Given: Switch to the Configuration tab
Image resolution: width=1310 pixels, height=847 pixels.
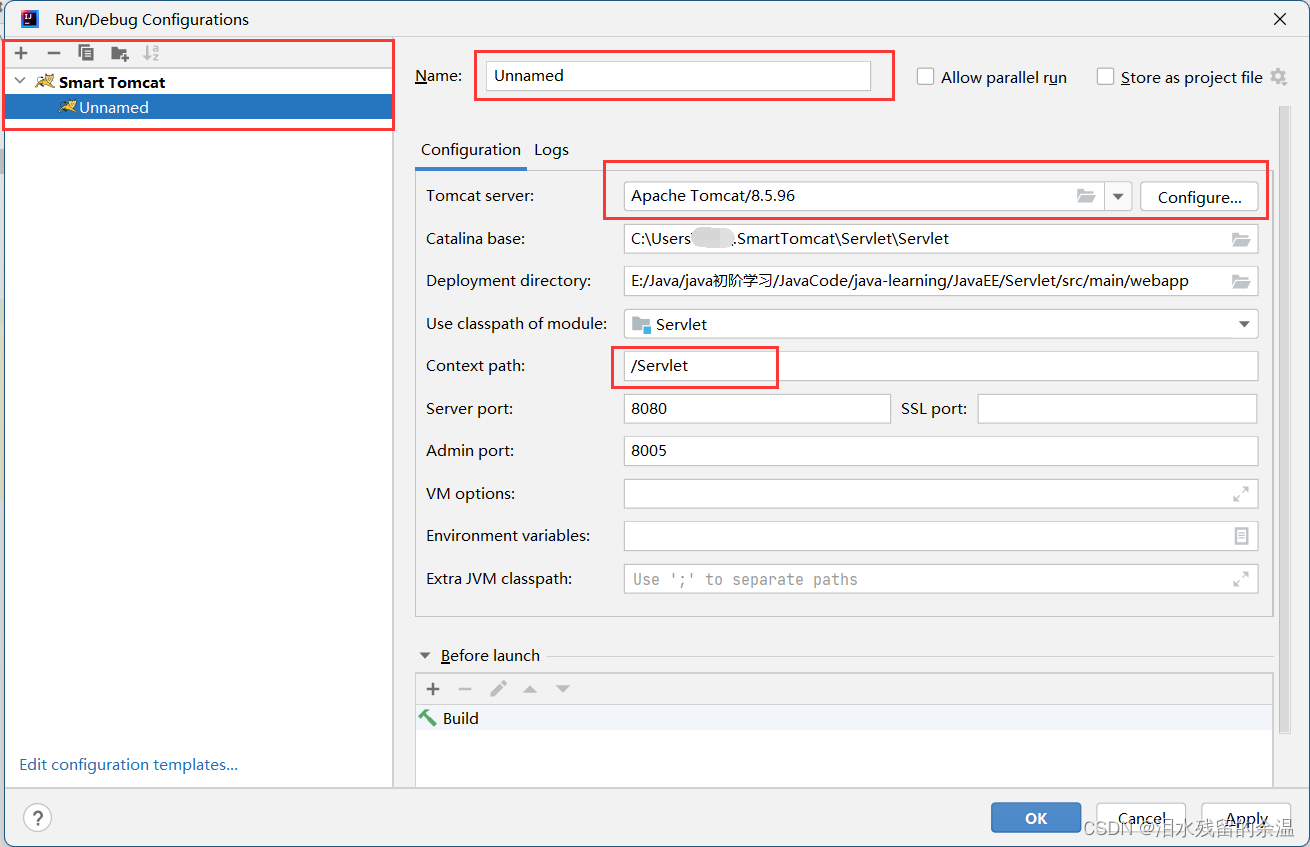Looking at the screenshot, I should click(x=471, y=150).
